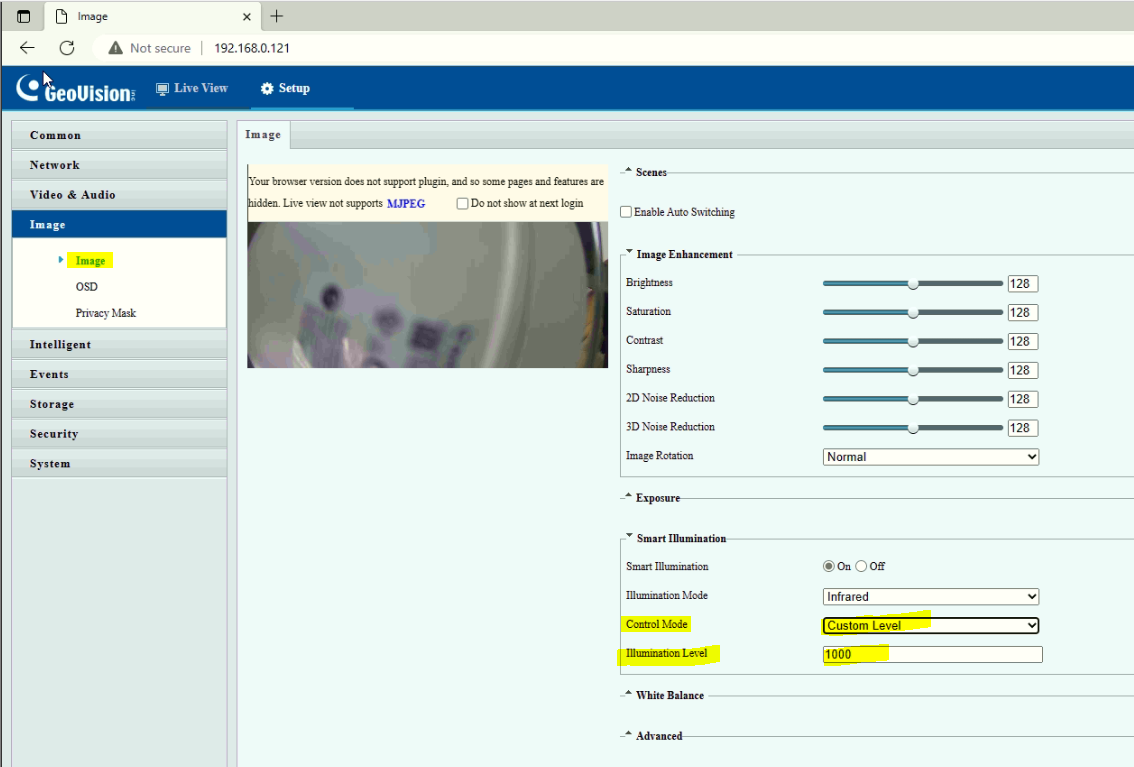Close the Image browser tab

coord(247,16)
